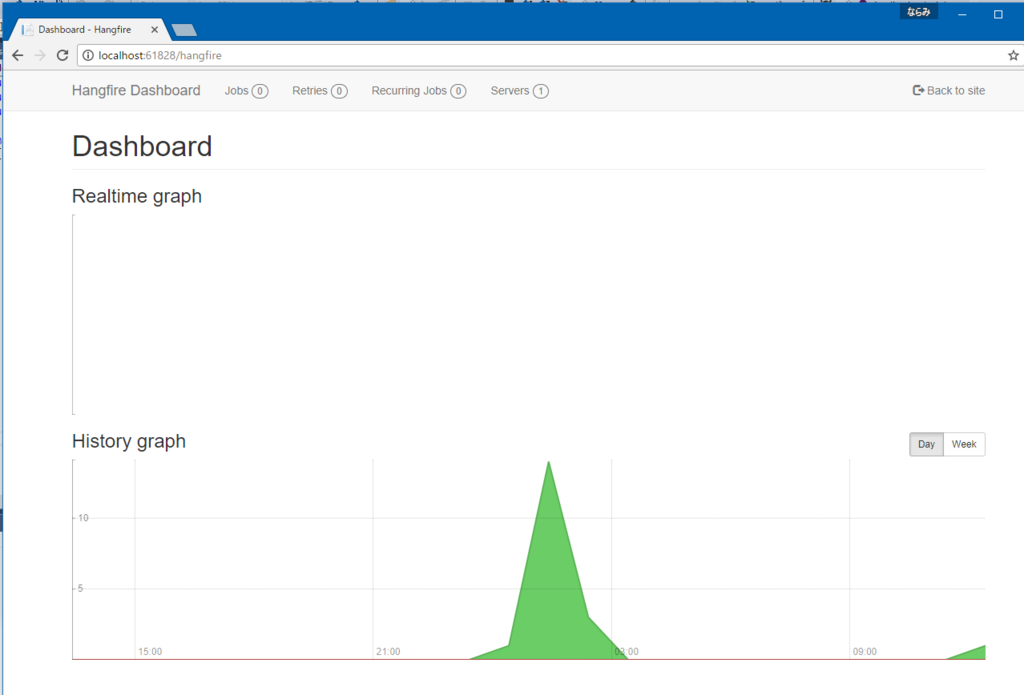Open a new browser tab
Screen dimensions: 1024x695
(184, 30)
